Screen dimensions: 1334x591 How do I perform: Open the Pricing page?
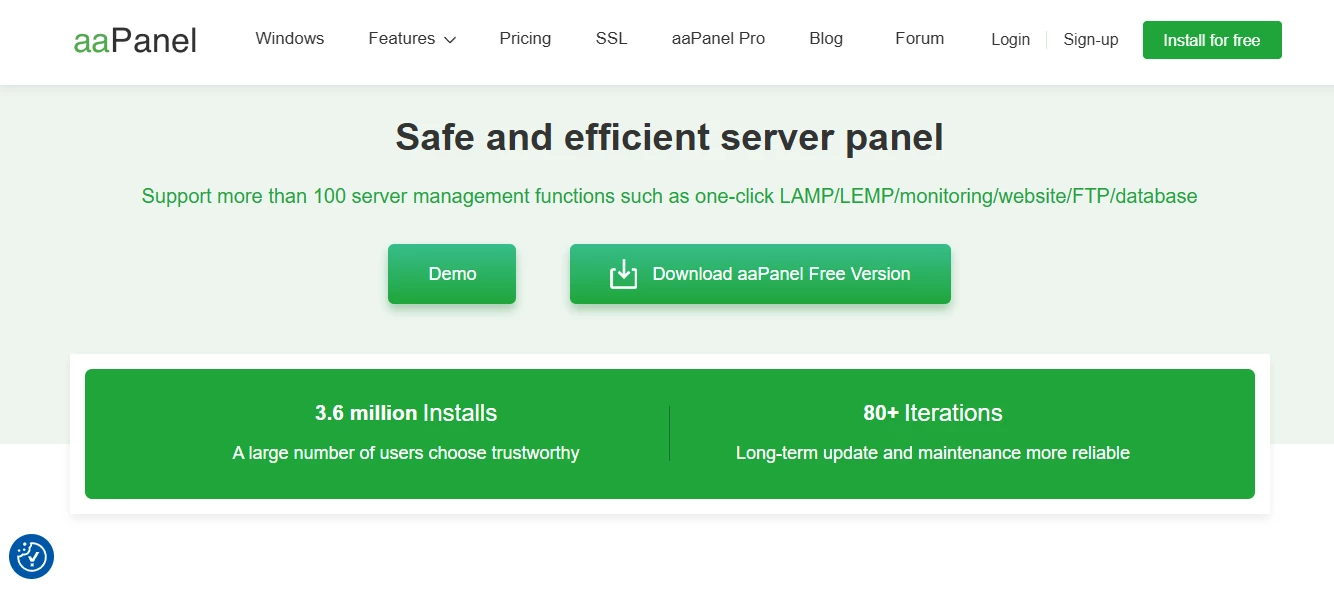click(x=524, y=39)
